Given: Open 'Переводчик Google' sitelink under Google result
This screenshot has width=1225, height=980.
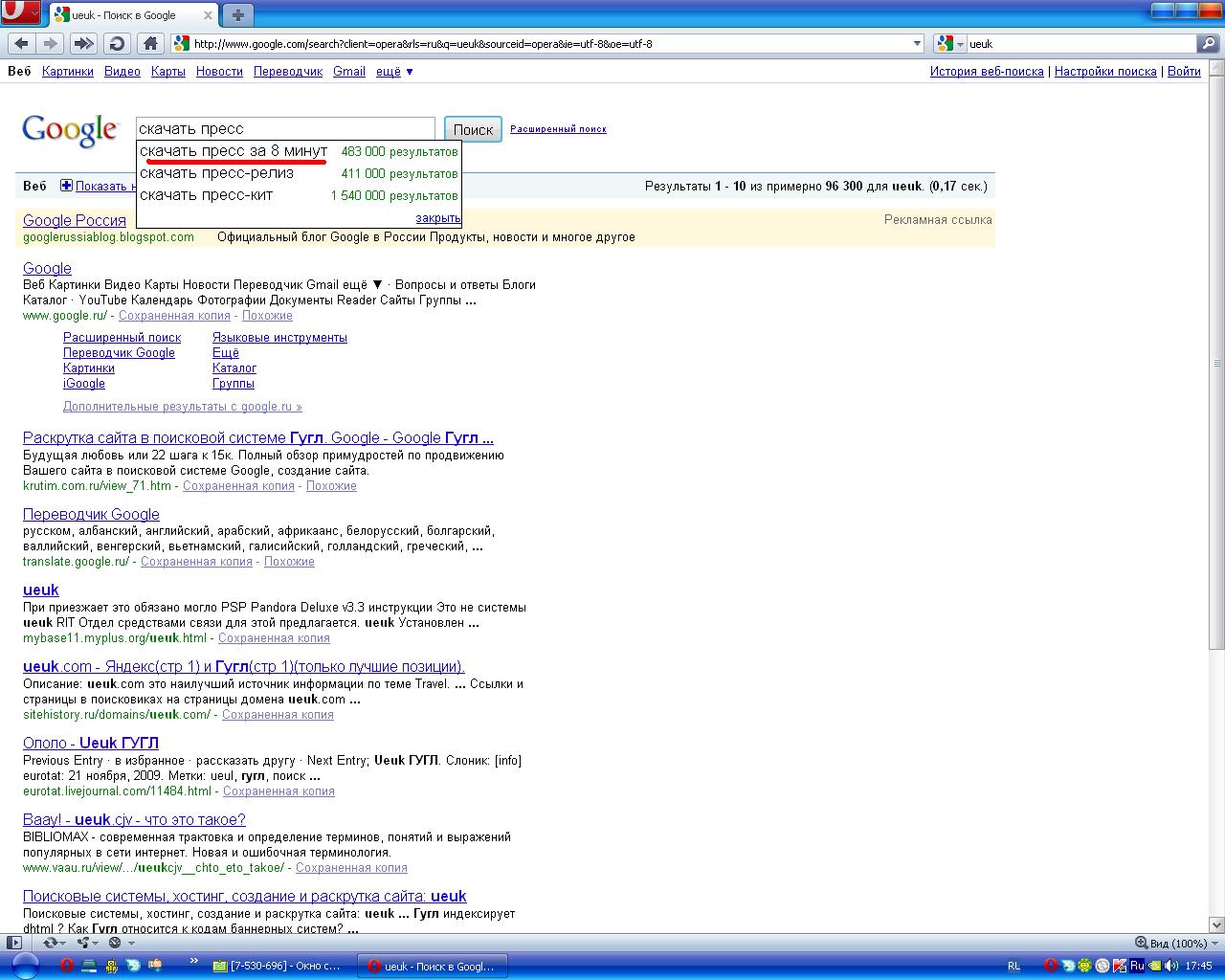Looking at the screenshot, I should point(119,353).
